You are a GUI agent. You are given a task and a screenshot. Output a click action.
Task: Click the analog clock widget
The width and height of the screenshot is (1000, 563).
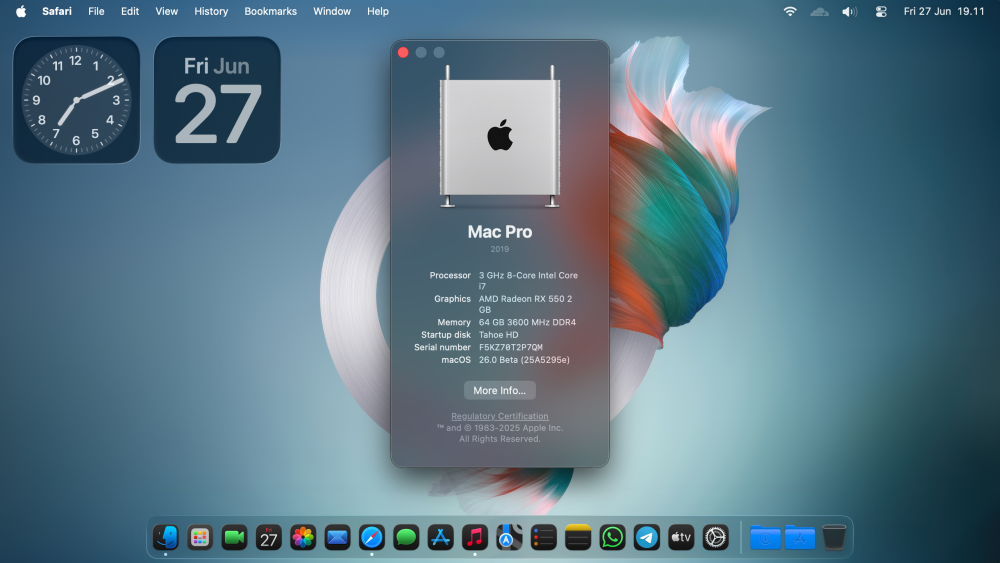[77, 100]
